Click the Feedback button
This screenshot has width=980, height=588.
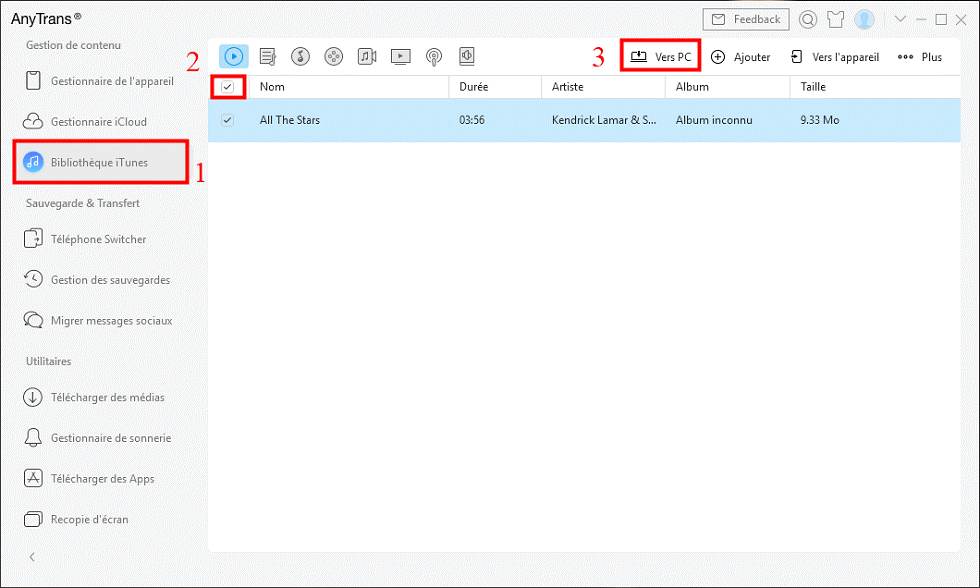coord(746,19)
